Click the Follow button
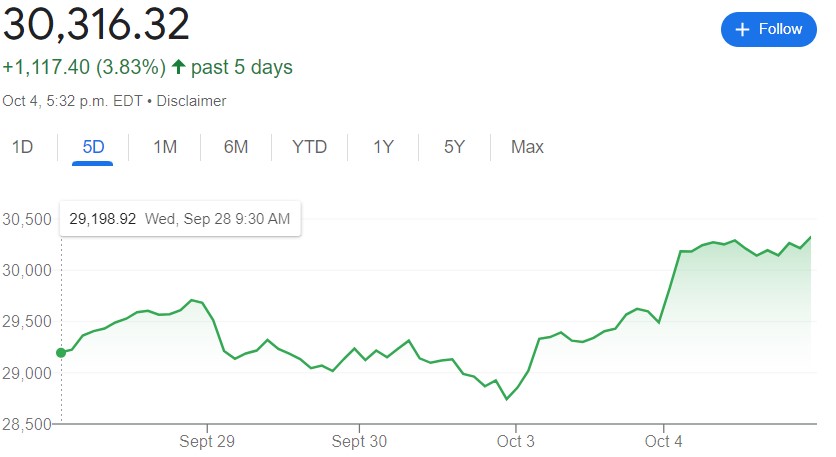 coord(769,29)
